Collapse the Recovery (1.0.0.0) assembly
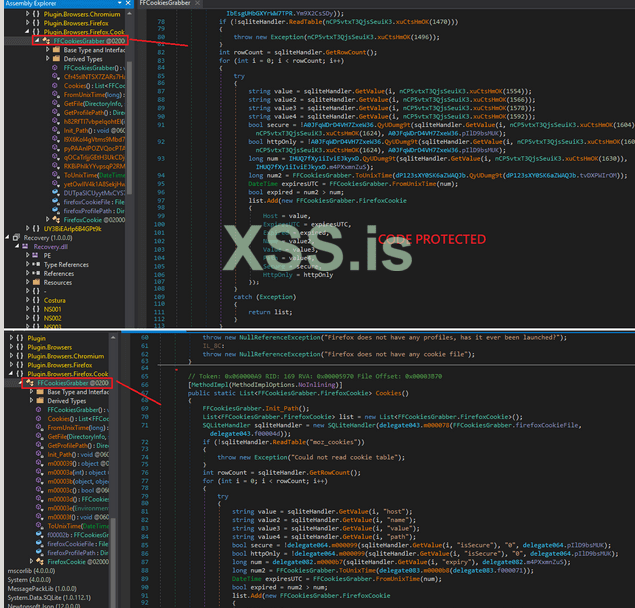The width and height of the screenshot is (635, 608). coord(7,238)
